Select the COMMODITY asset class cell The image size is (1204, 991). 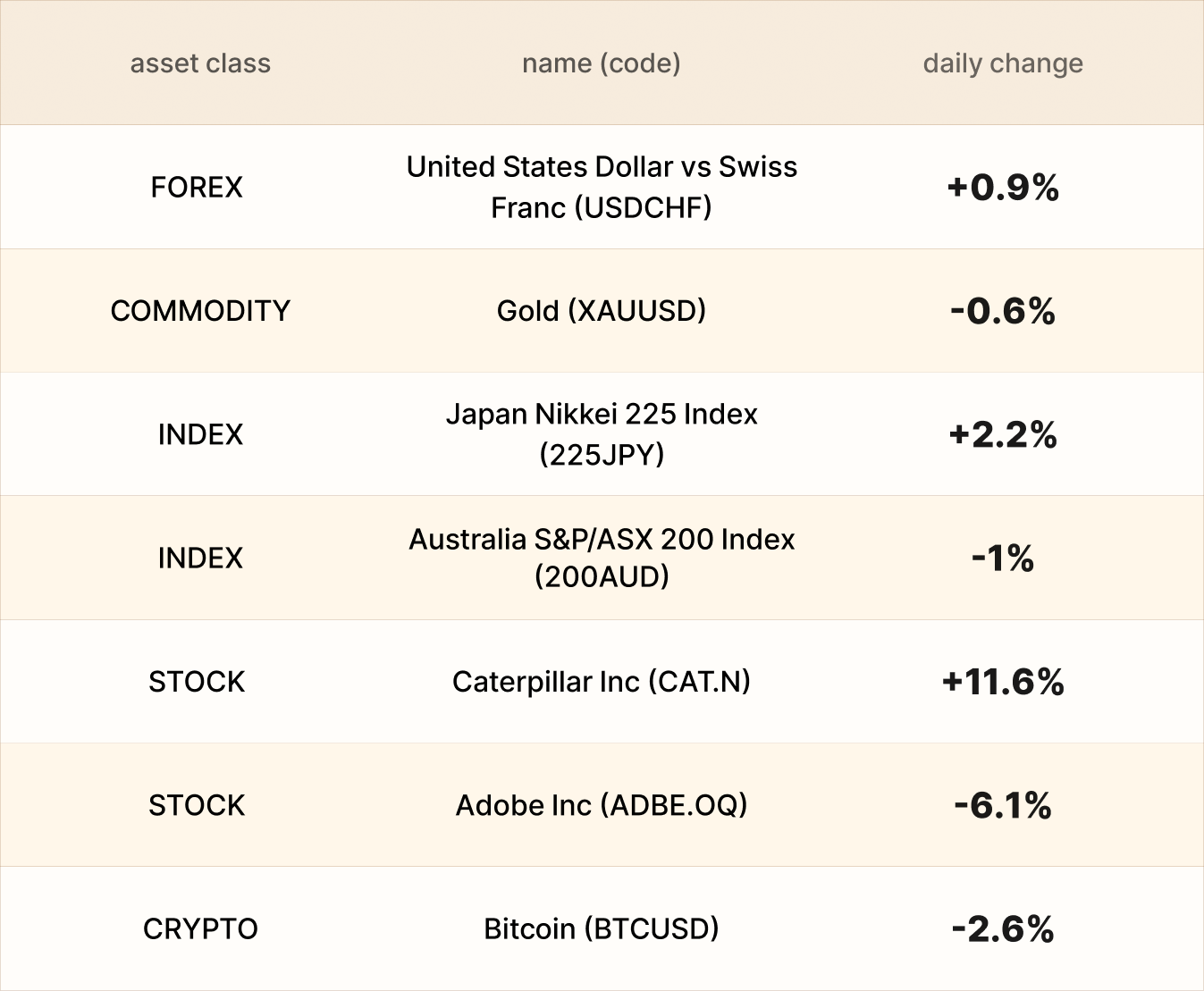(x=200, y=311)
